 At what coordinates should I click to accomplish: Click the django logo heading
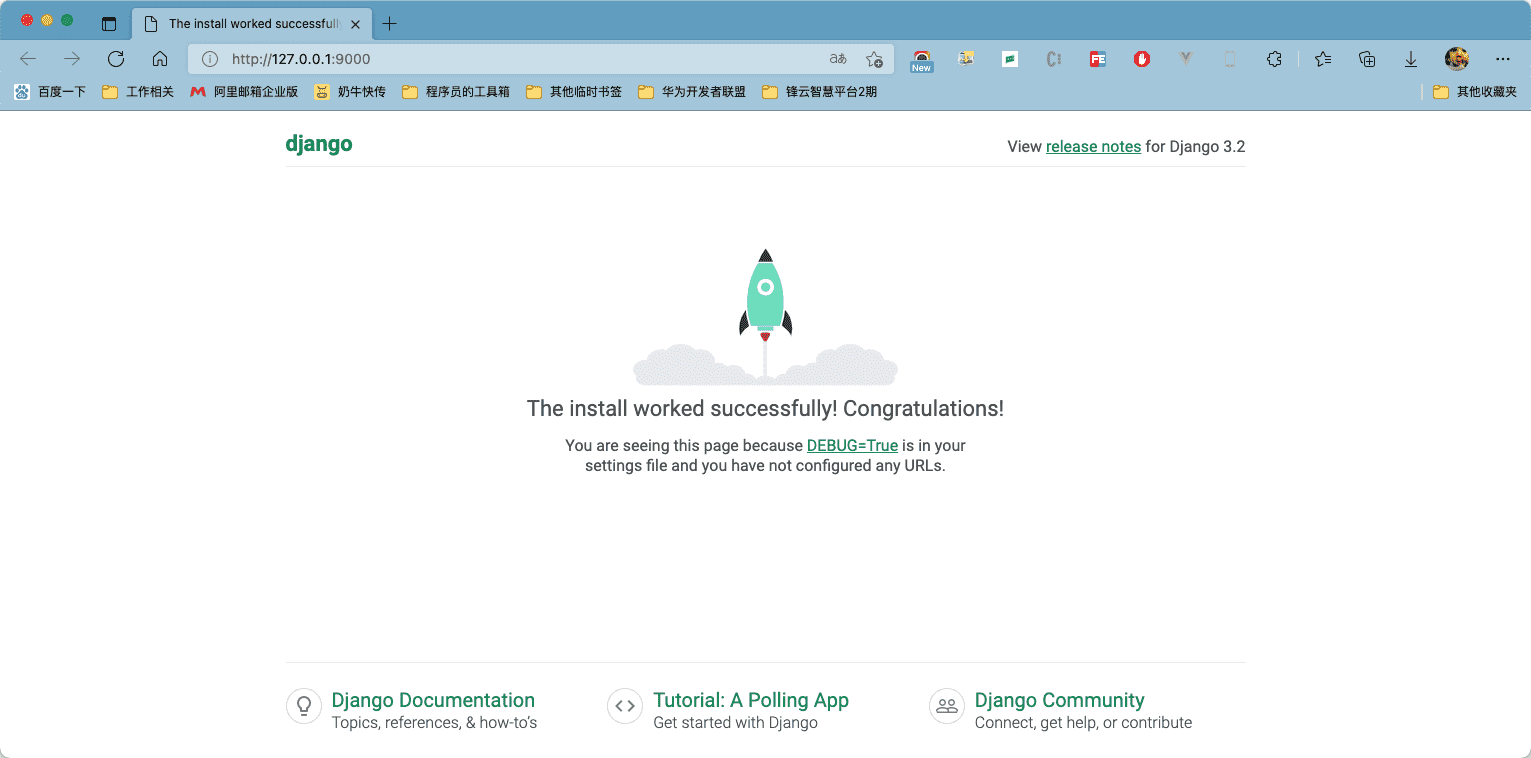click(x=319, y=144)
